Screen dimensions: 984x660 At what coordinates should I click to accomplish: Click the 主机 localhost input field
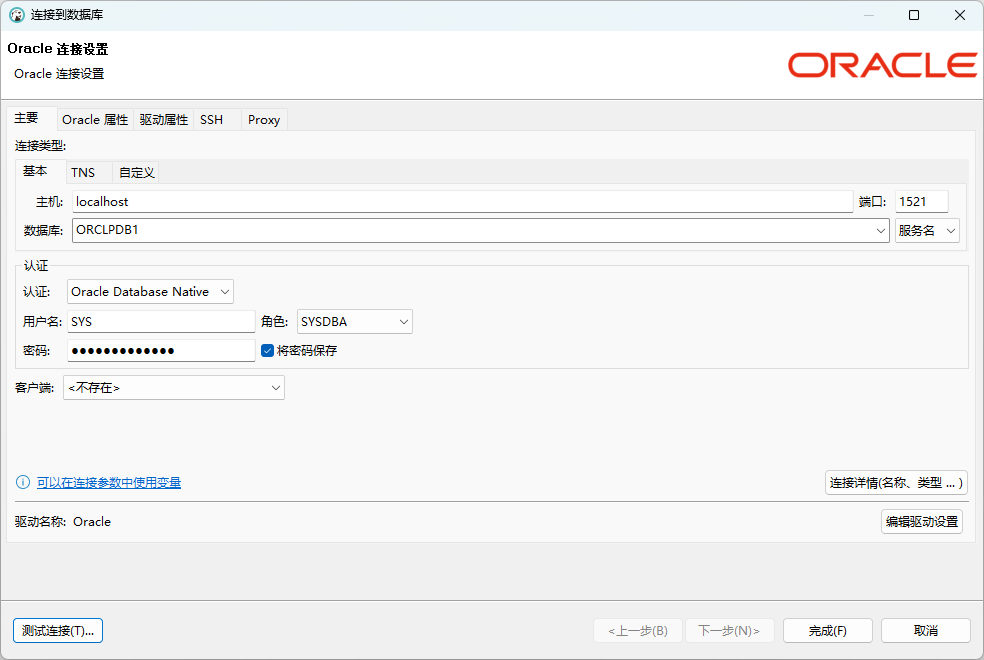tap(463, 201)
